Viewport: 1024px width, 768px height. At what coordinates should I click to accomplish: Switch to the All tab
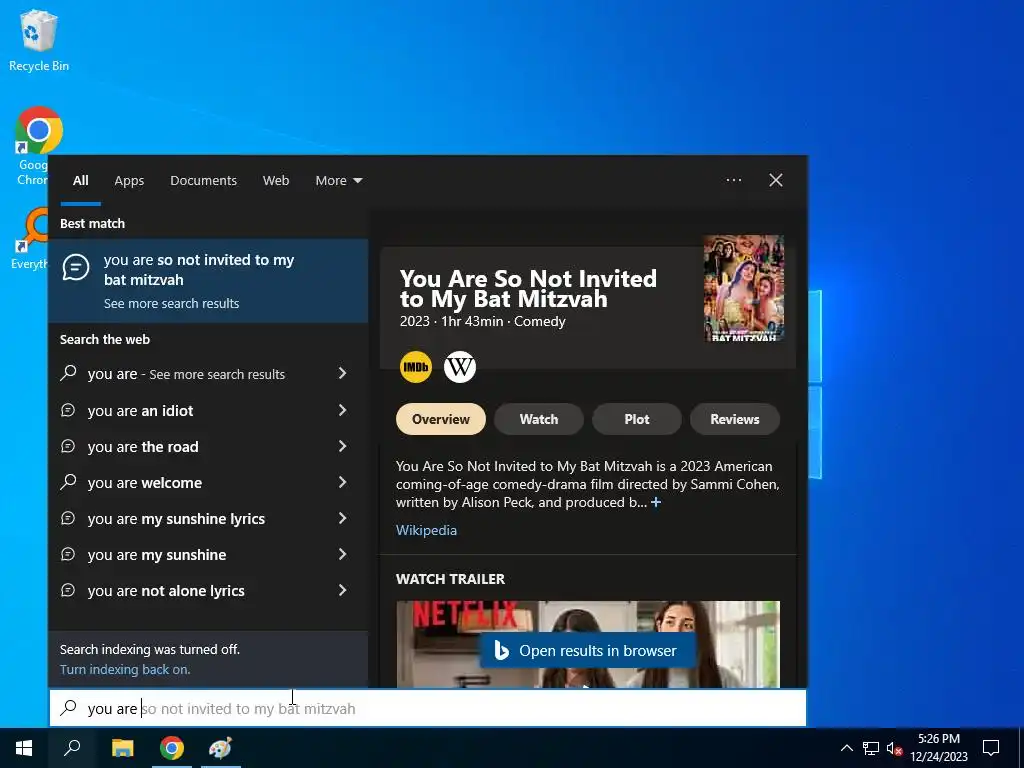pyautogui.click(x=80, y=181)
